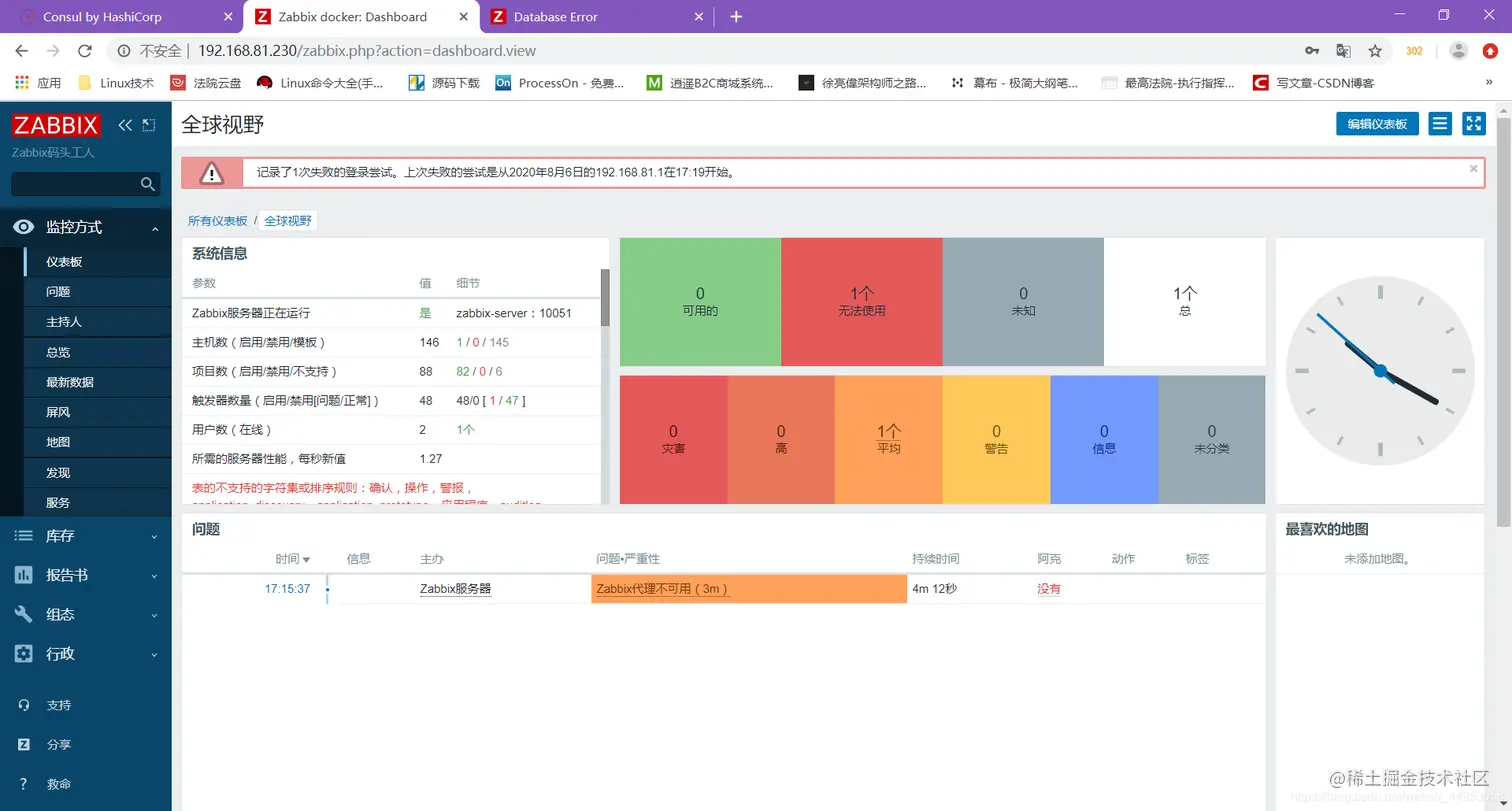Open the 所有仪表板 breadcrumb link

tap(217, 221)
